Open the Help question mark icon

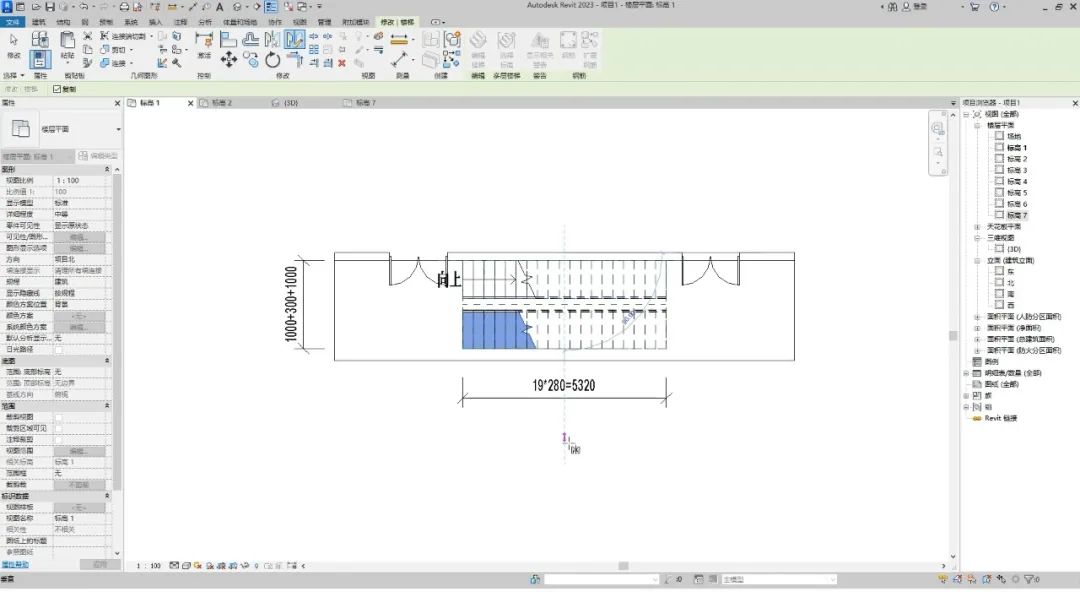(994, 6)
